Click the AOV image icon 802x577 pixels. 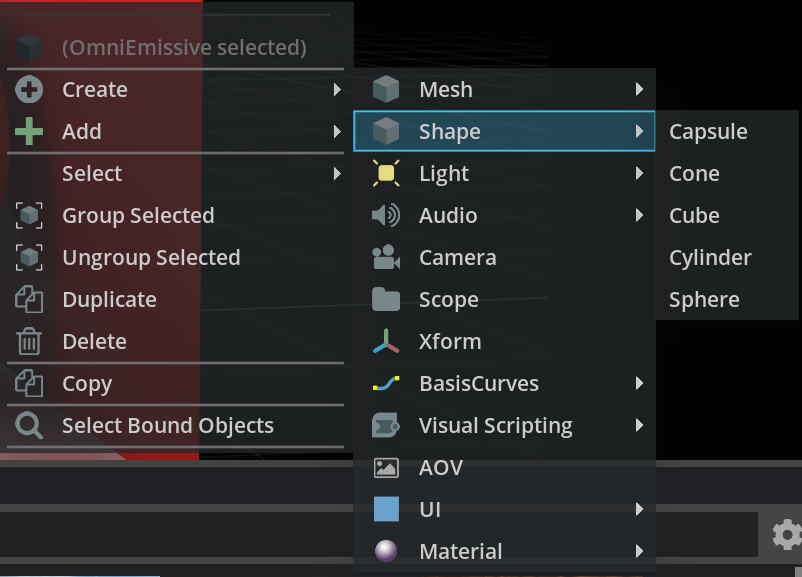click(x=386, y=468)
